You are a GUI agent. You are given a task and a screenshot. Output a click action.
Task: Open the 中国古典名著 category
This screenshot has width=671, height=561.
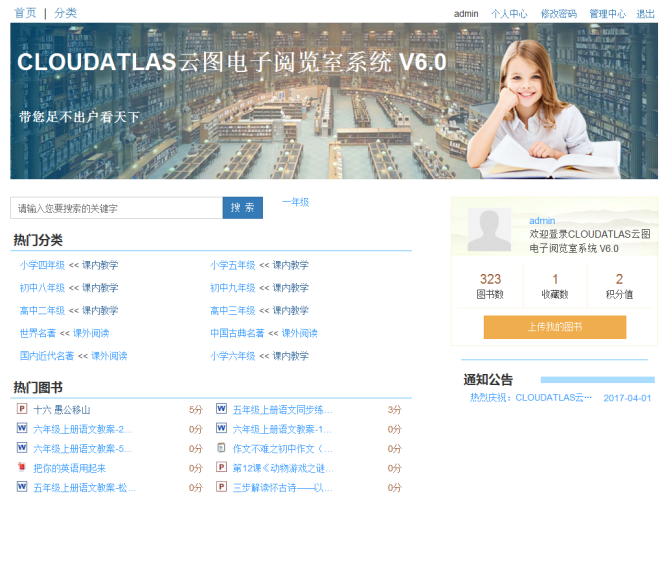(237, 333)
